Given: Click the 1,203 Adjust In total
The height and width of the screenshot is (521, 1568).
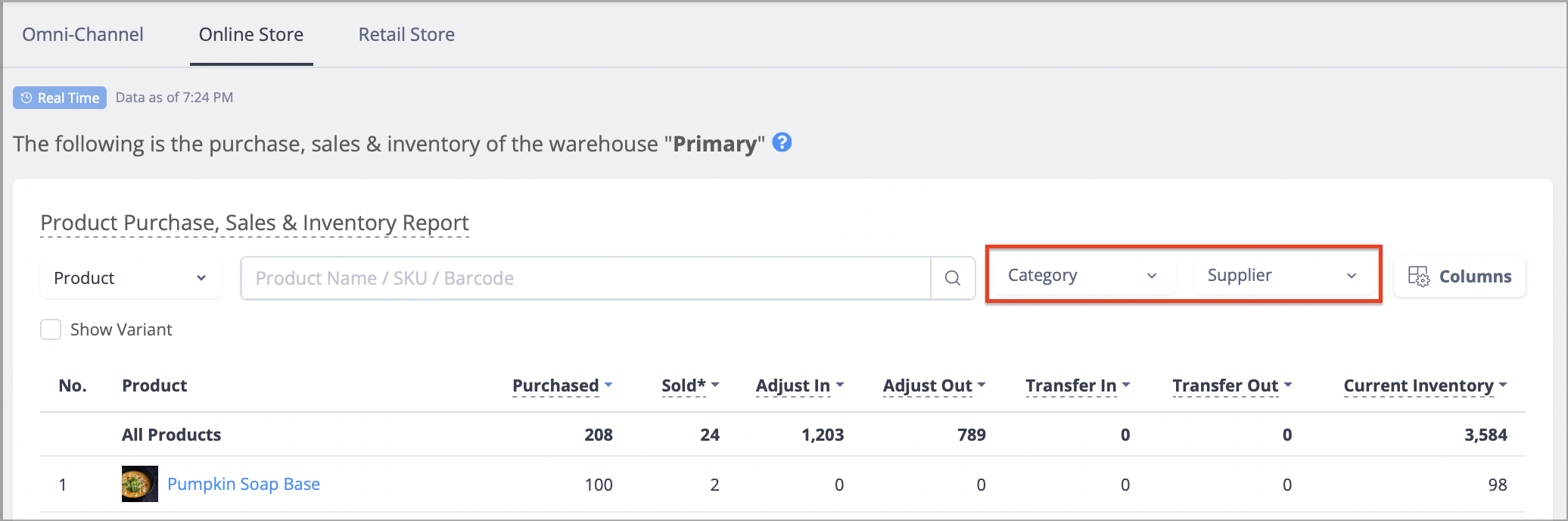Looking at the screenshot, I should pos(823,435).
